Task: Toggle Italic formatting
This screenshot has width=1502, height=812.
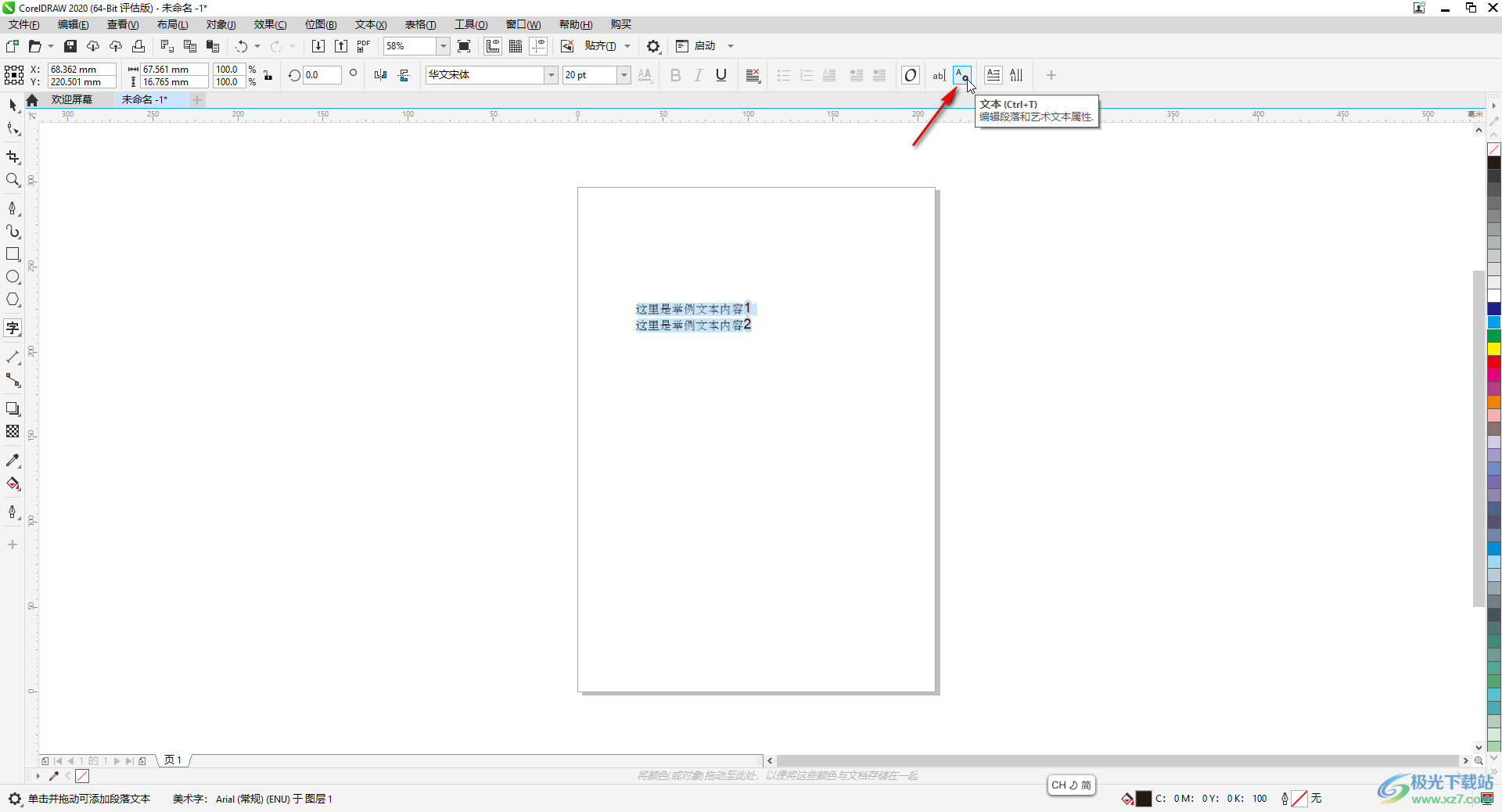Action: pyautogui.click(x=699, y=75)
